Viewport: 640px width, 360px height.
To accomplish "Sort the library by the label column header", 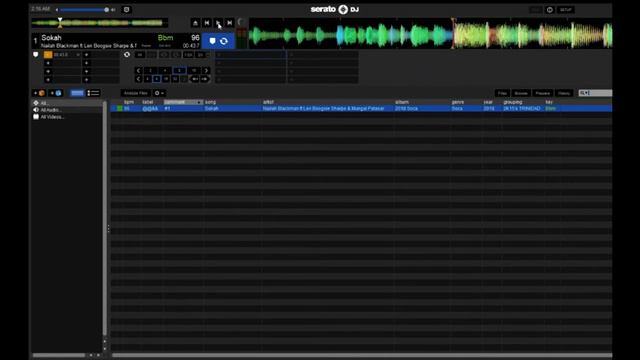I will (x=148, y=102).
